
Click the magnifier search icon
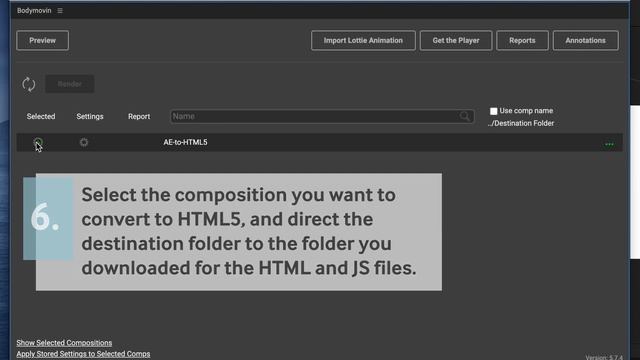(464, 116)
